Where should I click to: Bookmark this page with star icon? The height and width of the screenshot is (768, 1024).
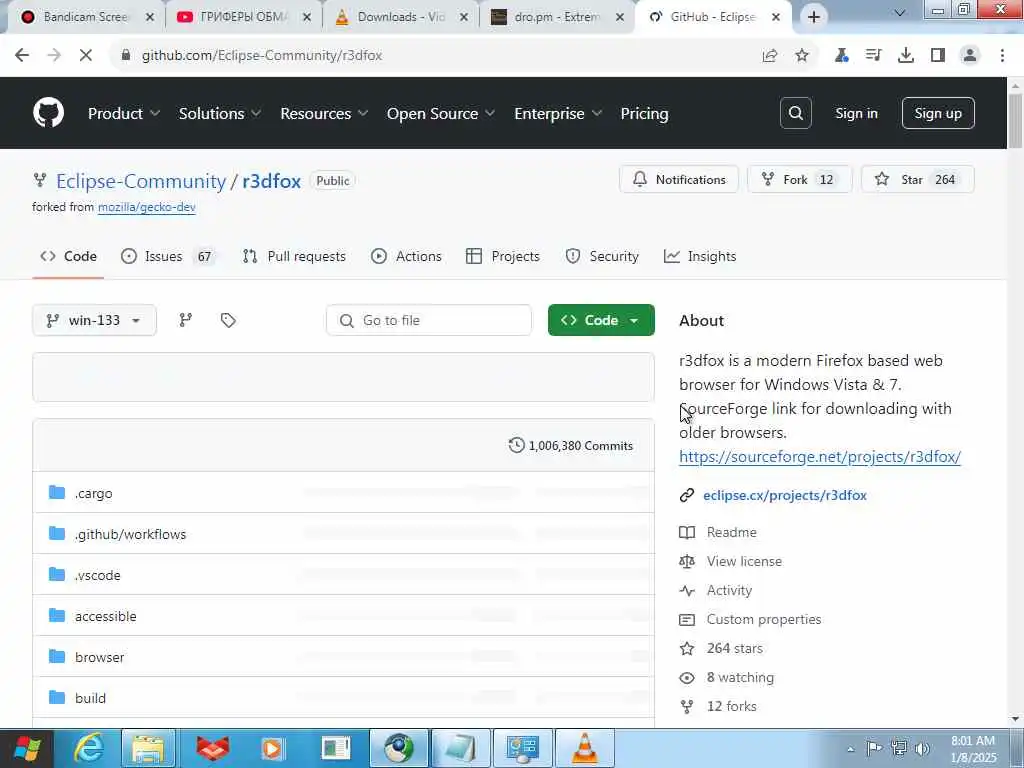[x=802, y=56]
